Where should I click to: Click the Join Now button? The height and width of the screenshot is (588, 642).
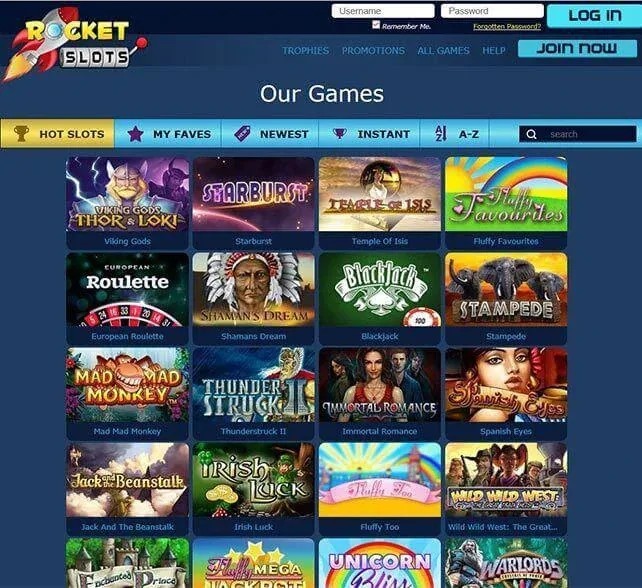pyautogui.click(x=577, y=49)
